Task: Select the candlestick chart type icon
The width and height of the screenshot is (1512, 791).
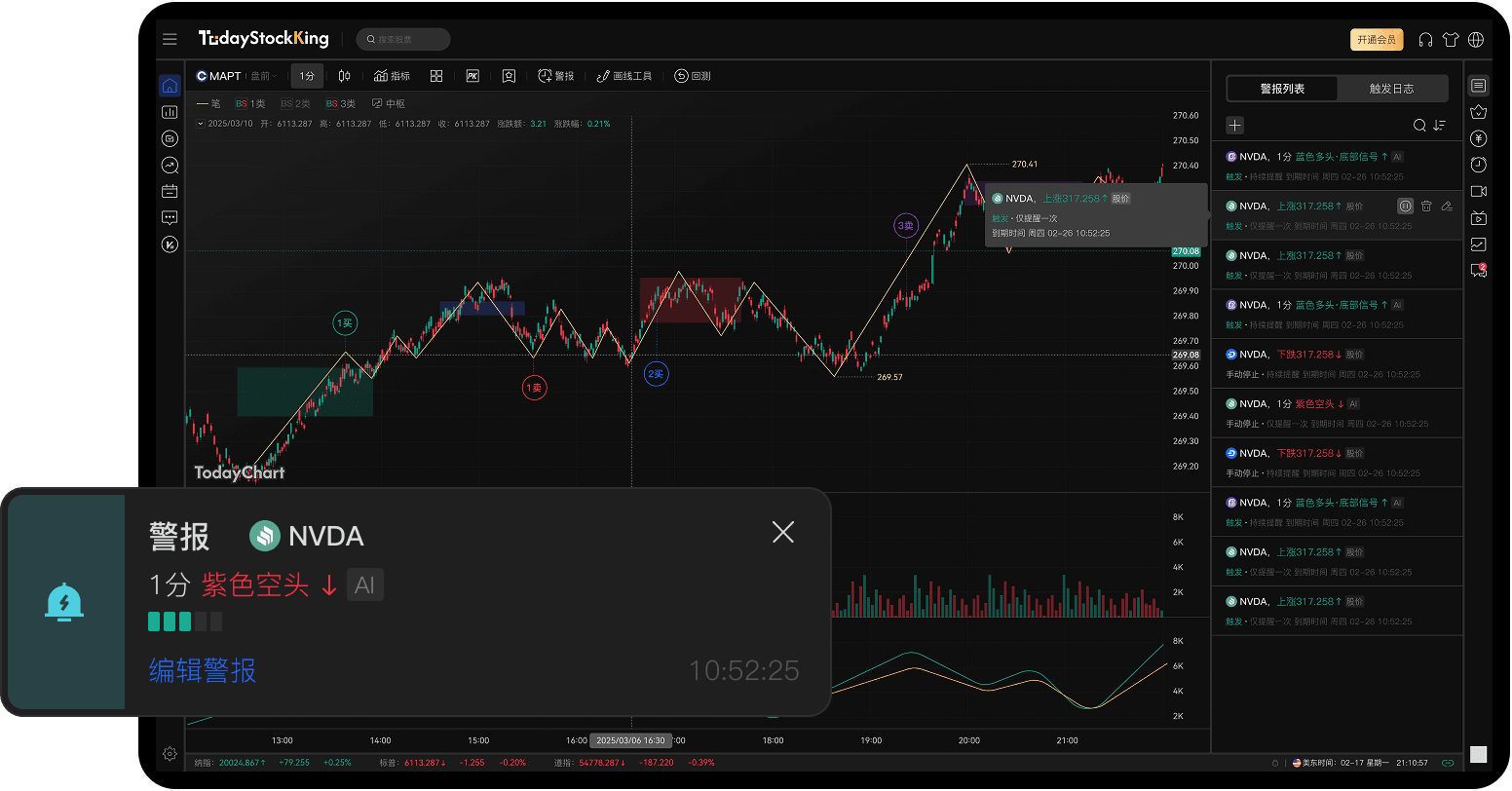Action: [344, 76]
